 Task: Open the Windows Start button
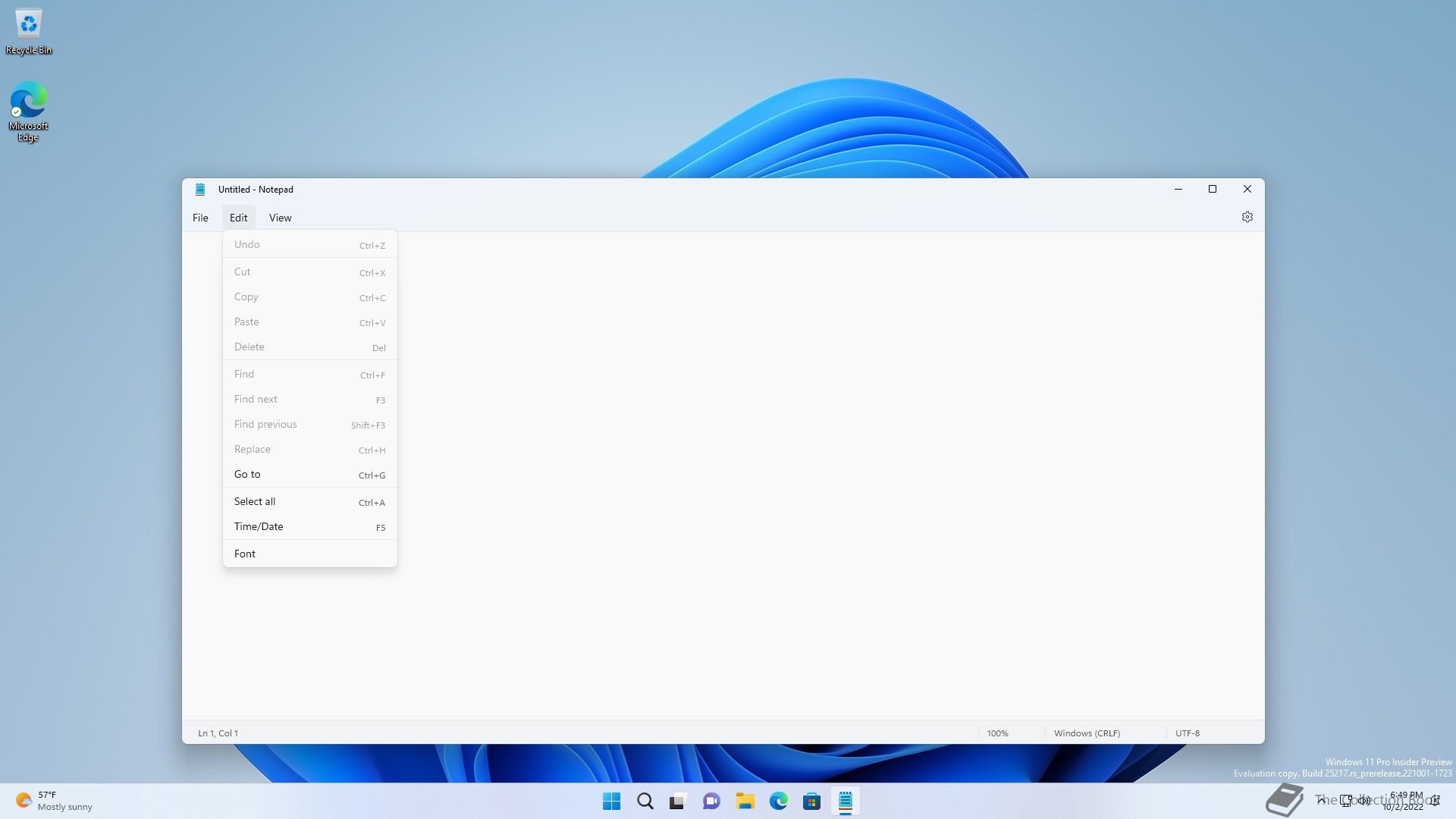[611, 802]
